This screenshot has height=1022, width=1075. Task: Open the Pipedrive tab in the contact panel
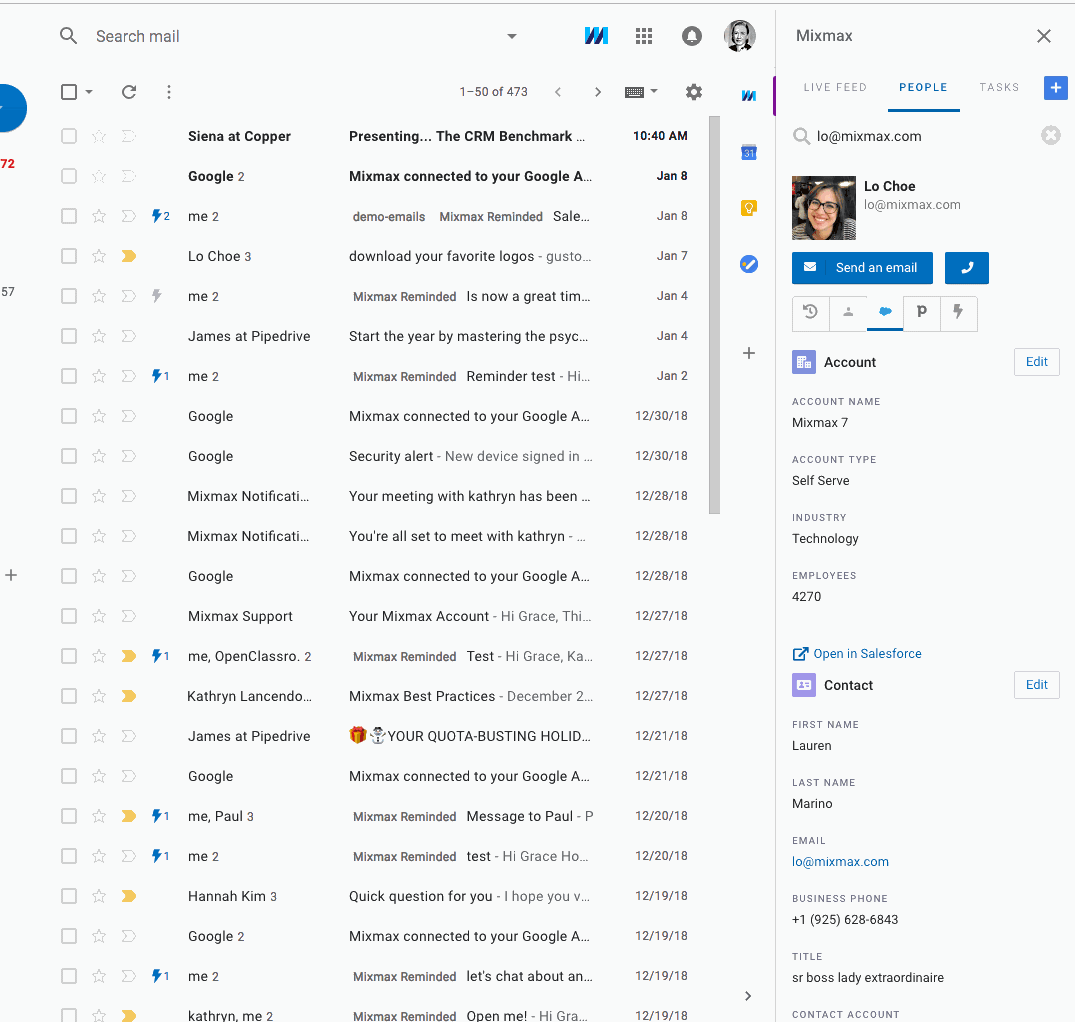tap(921, 313)
